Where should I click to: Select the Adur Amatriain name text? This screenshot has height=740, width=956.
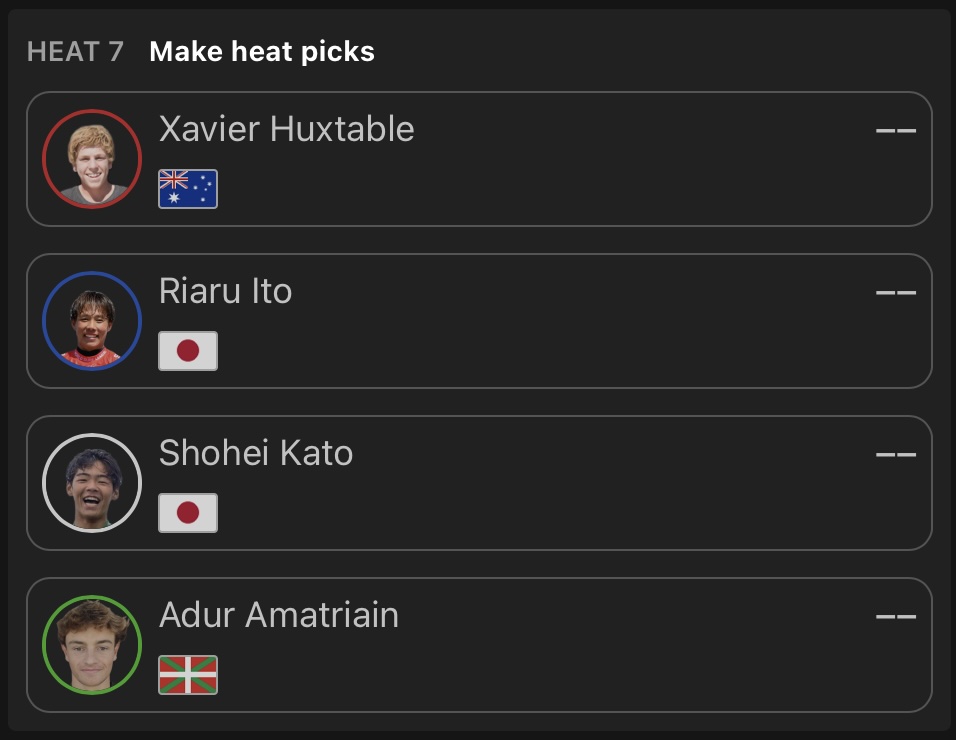tap(279, 615)
